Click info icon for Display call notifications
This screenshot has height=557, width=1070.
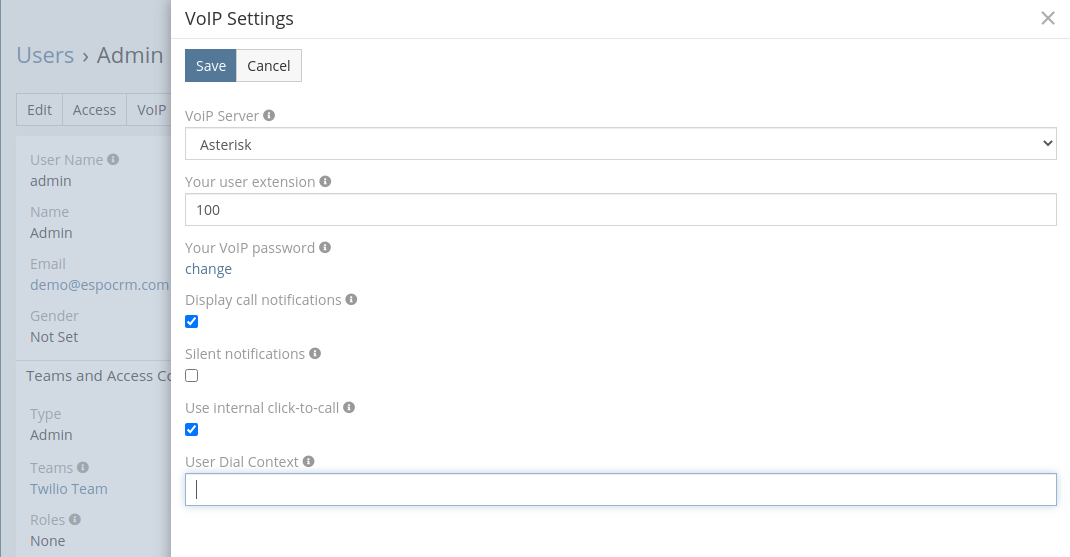tap(351, 299)
